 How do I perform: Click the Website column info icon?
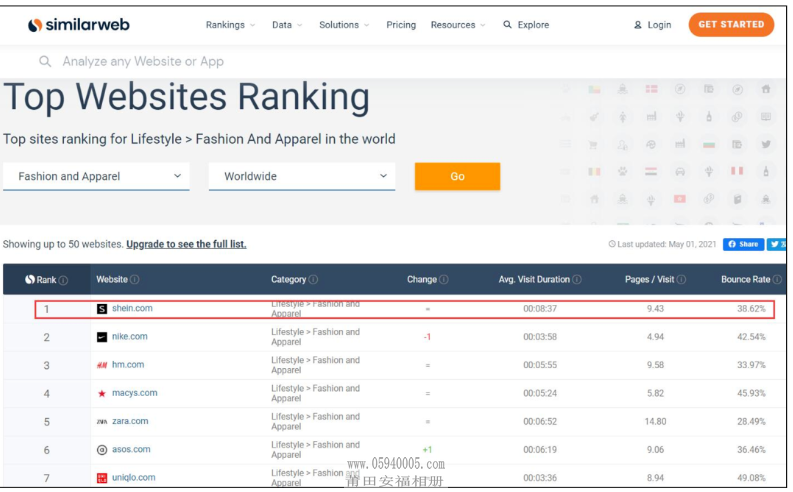tap(135, 280)
